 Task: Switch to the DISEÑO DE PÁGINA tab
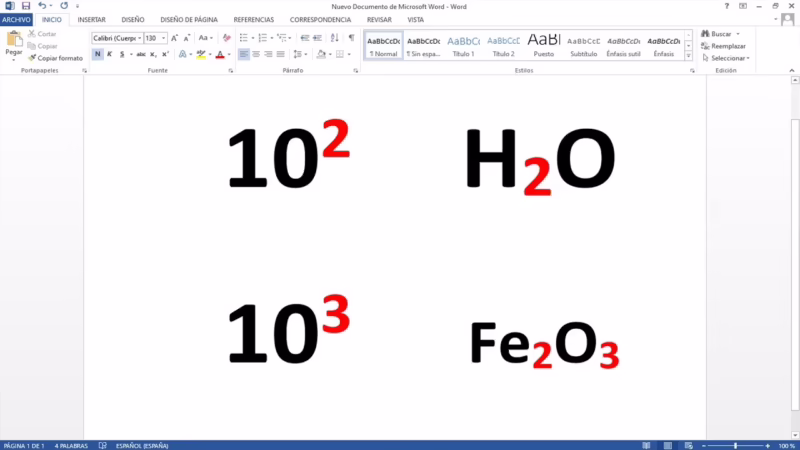pos(189,19)
